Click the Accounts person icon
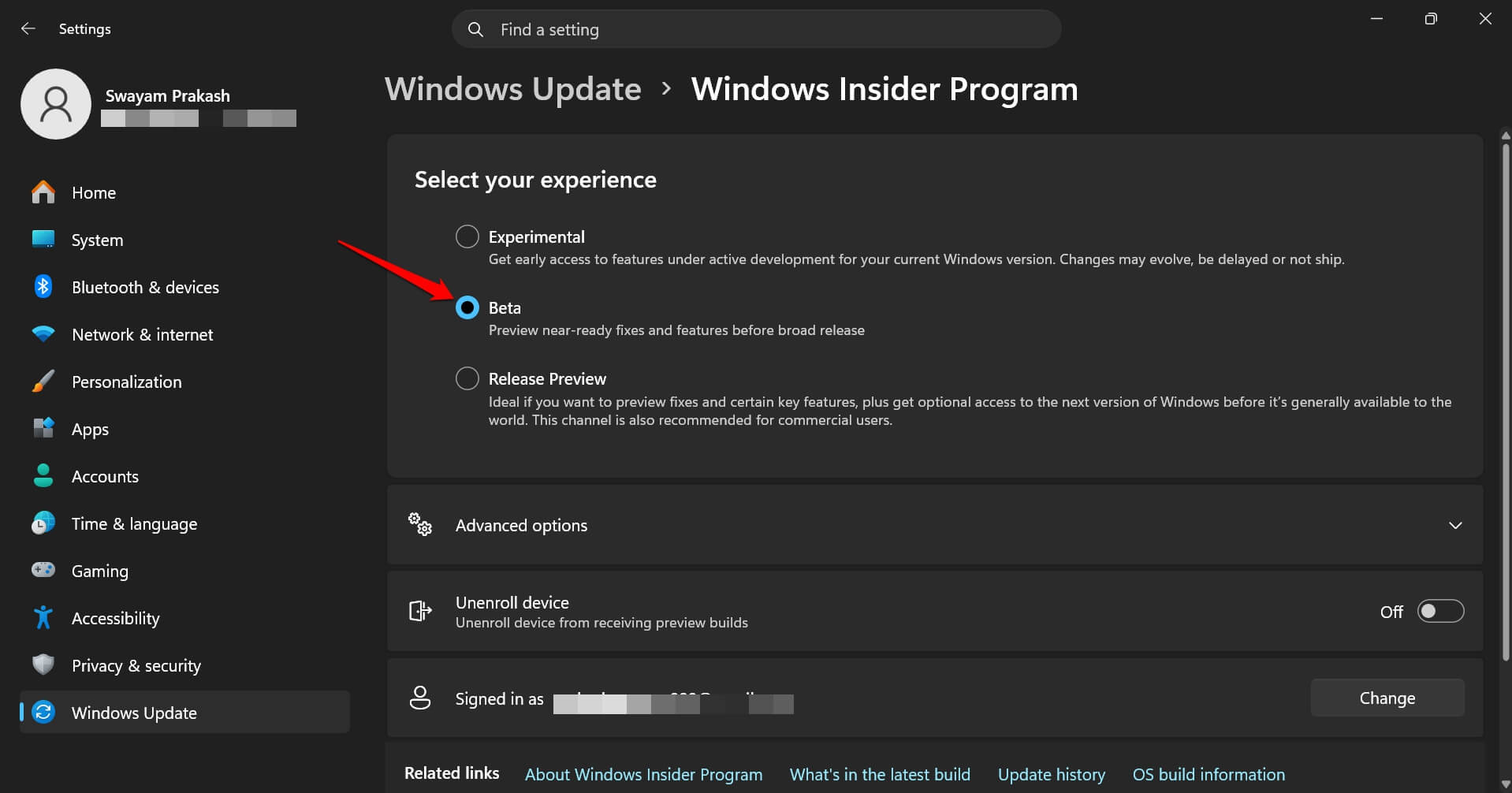The width and height of the screenshot is (1512, 793). pos(43,475)
